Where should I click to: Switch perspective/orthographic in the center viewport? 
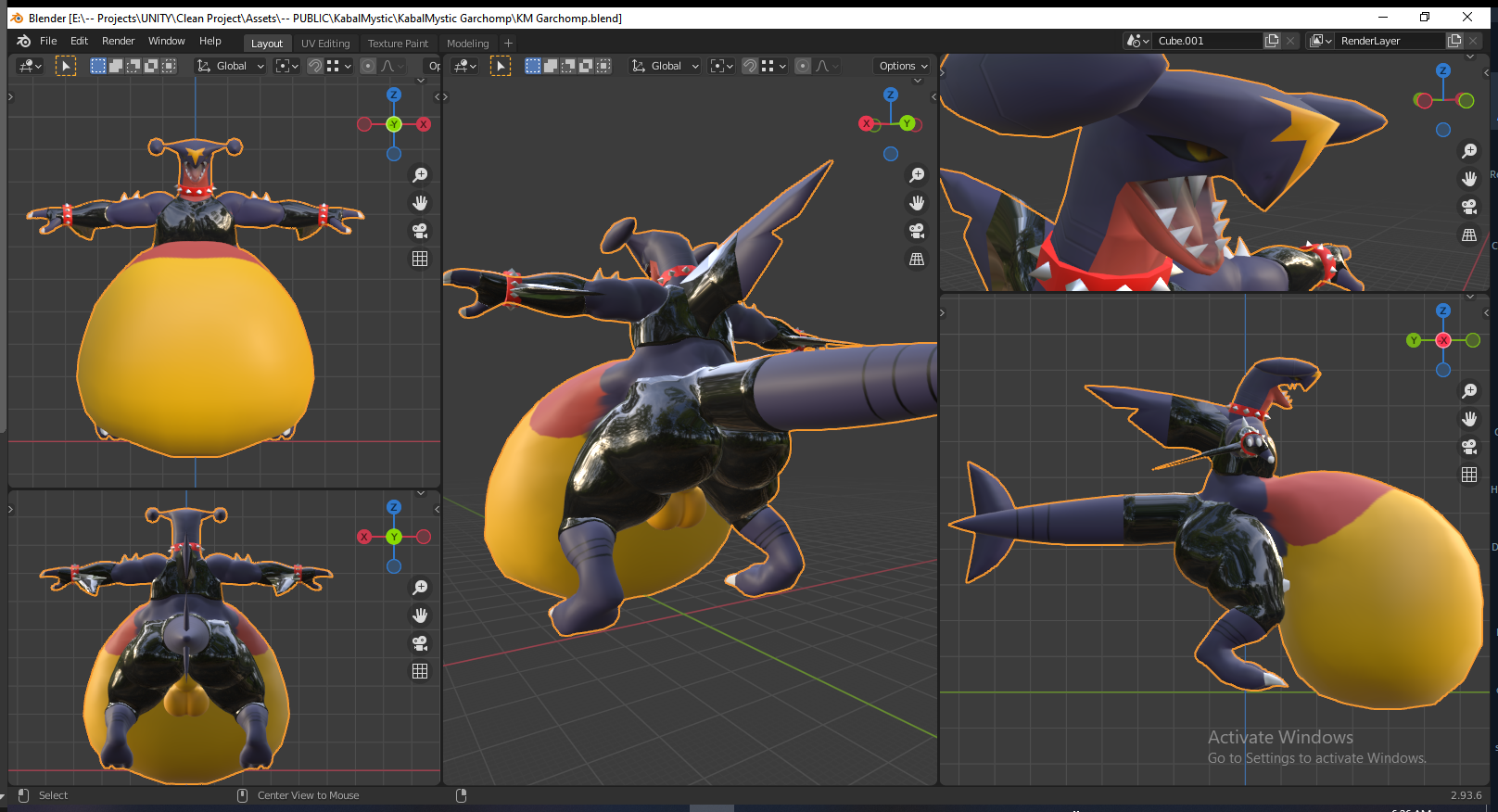(917, 260)
